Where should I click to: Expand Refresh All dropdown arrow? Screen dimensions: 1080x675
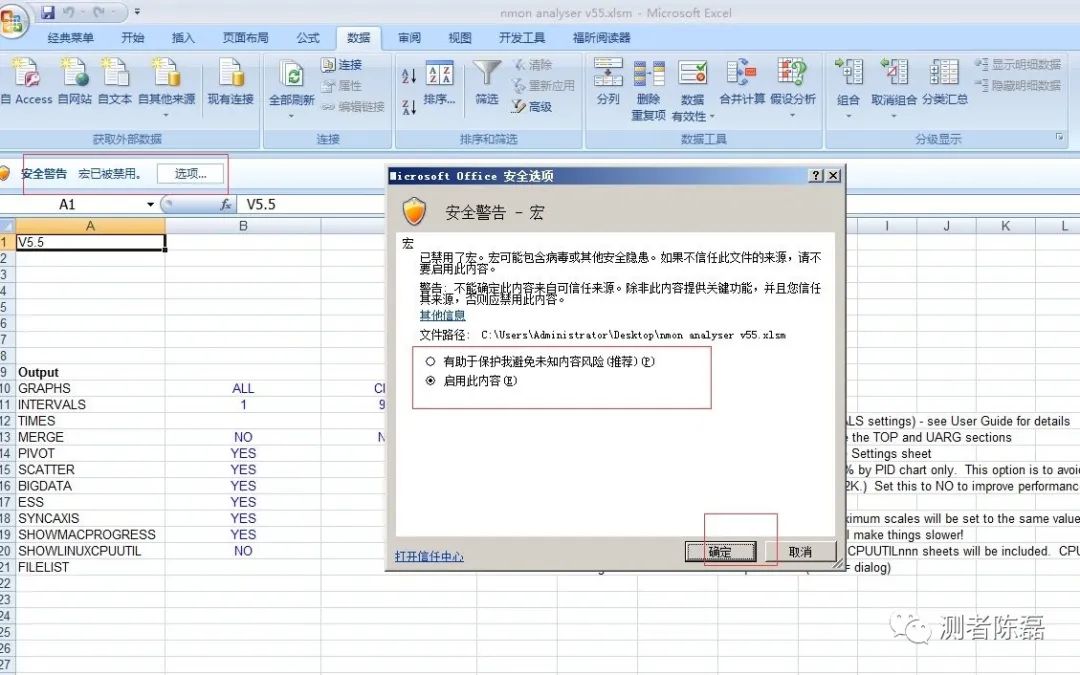[291, 115]
